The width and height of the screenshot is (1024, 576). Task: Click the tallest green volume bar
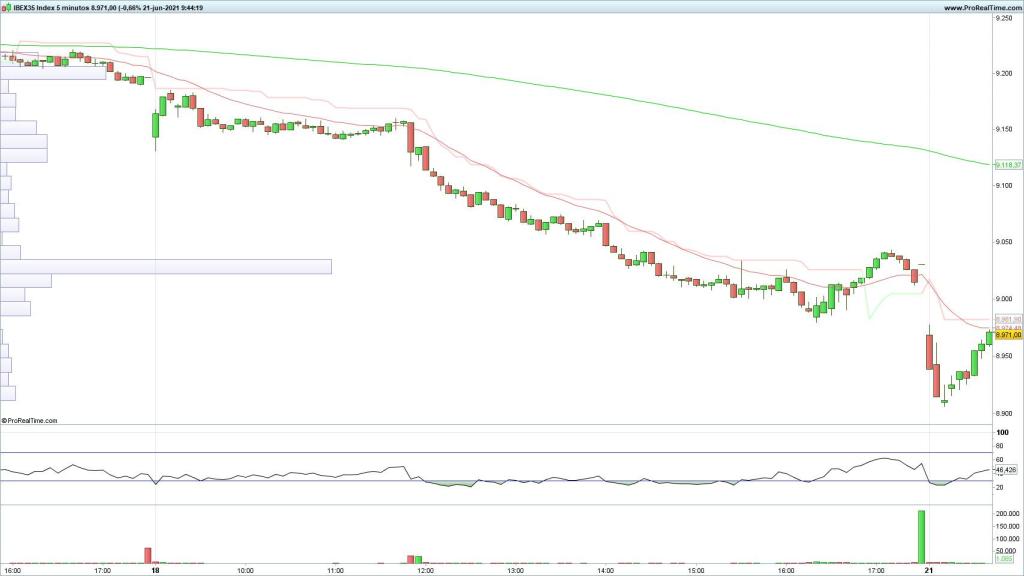pos(921,537)
